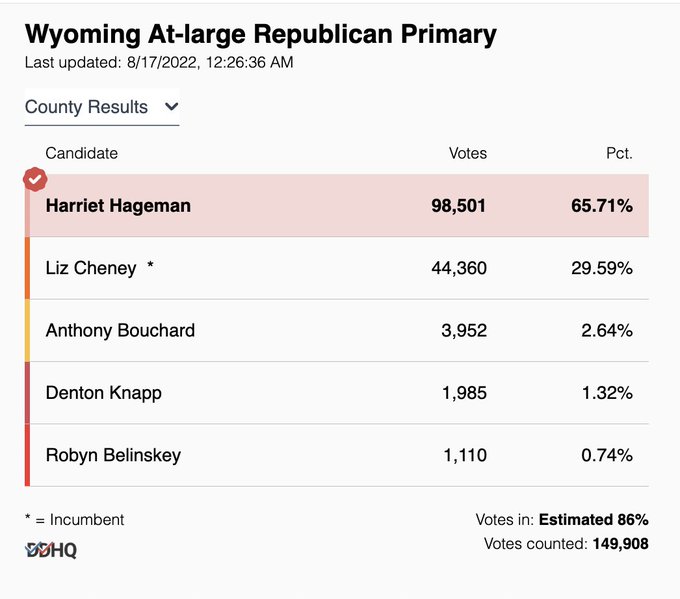Click Hageman's 65.71% percentage
The image size is (680, 599).
(602, 206)
